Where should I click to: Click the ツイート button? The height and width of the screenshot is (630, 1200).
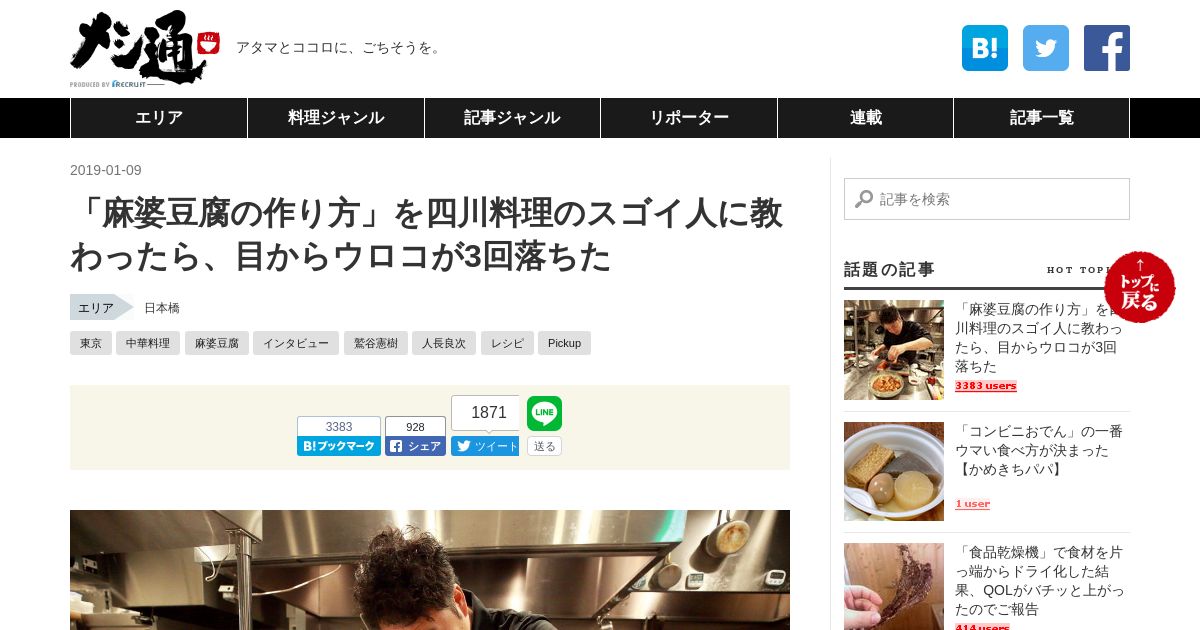(x=485, y=446)
